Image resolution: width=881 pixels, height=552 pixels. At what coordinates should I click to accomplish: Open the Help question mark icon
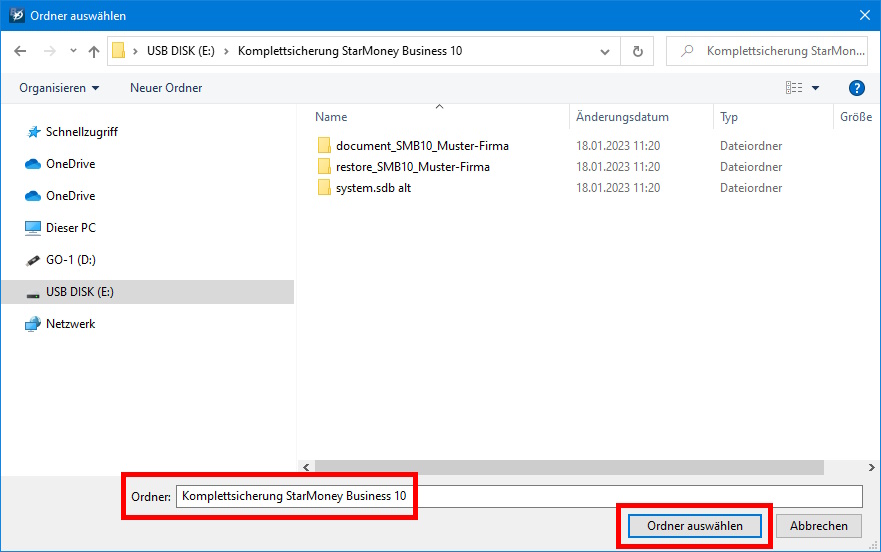click(855, 88)
